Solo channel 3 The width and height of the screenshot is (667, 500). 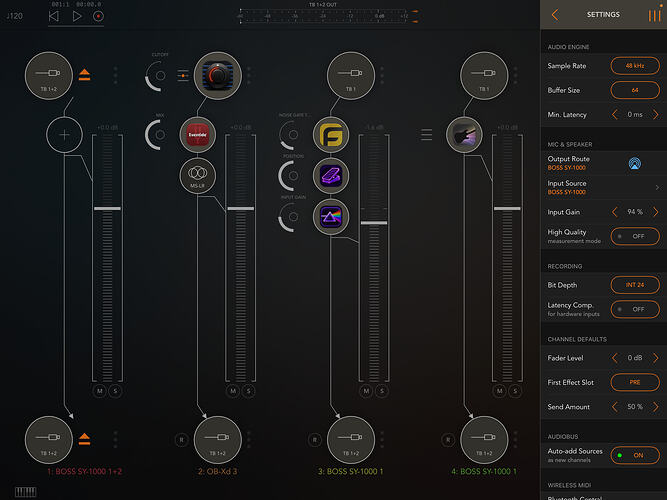click(x=382, y=391)
